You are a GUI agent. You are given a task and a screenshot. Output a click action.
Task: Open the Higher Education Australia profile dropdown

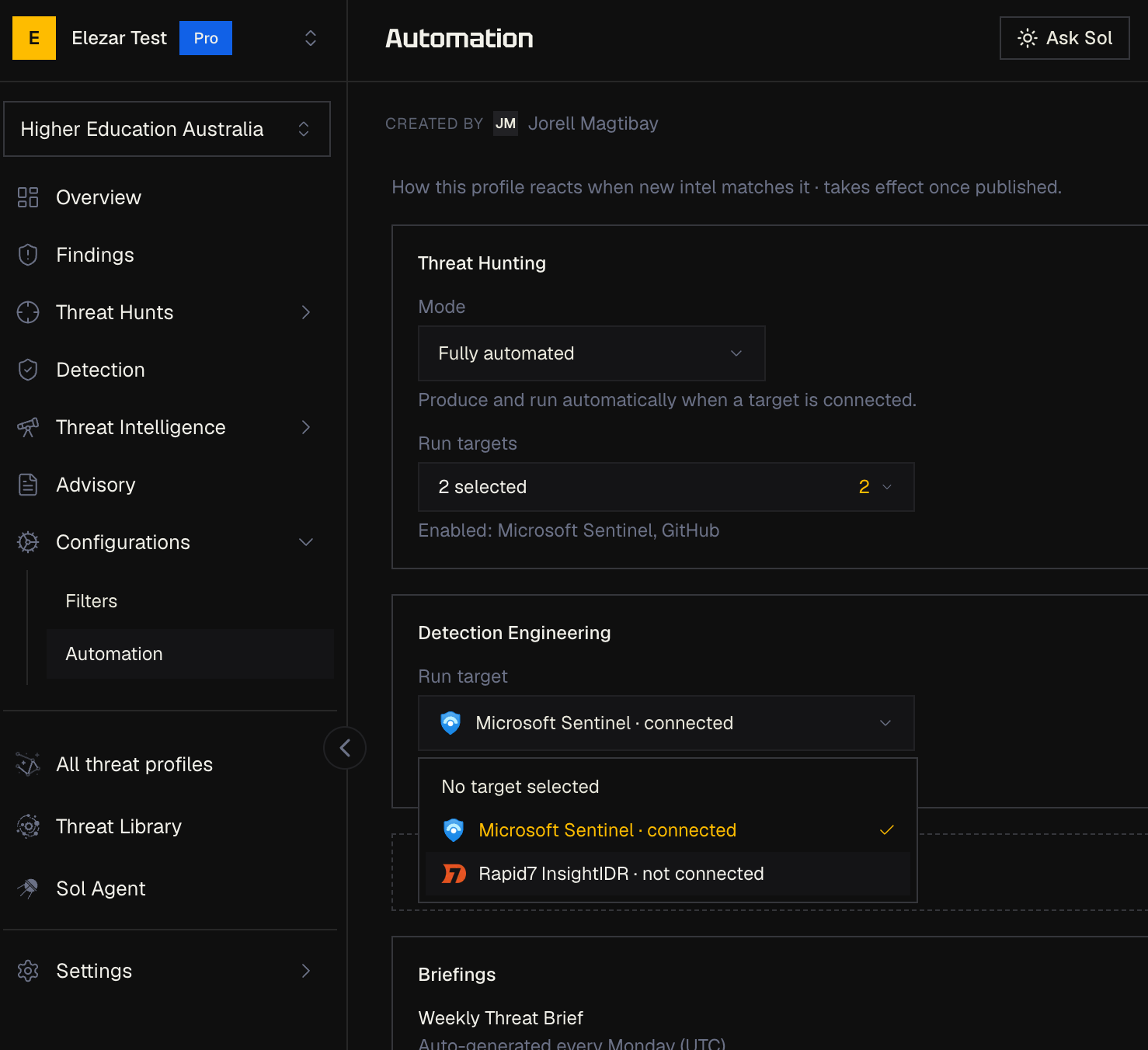click(167, 129)
